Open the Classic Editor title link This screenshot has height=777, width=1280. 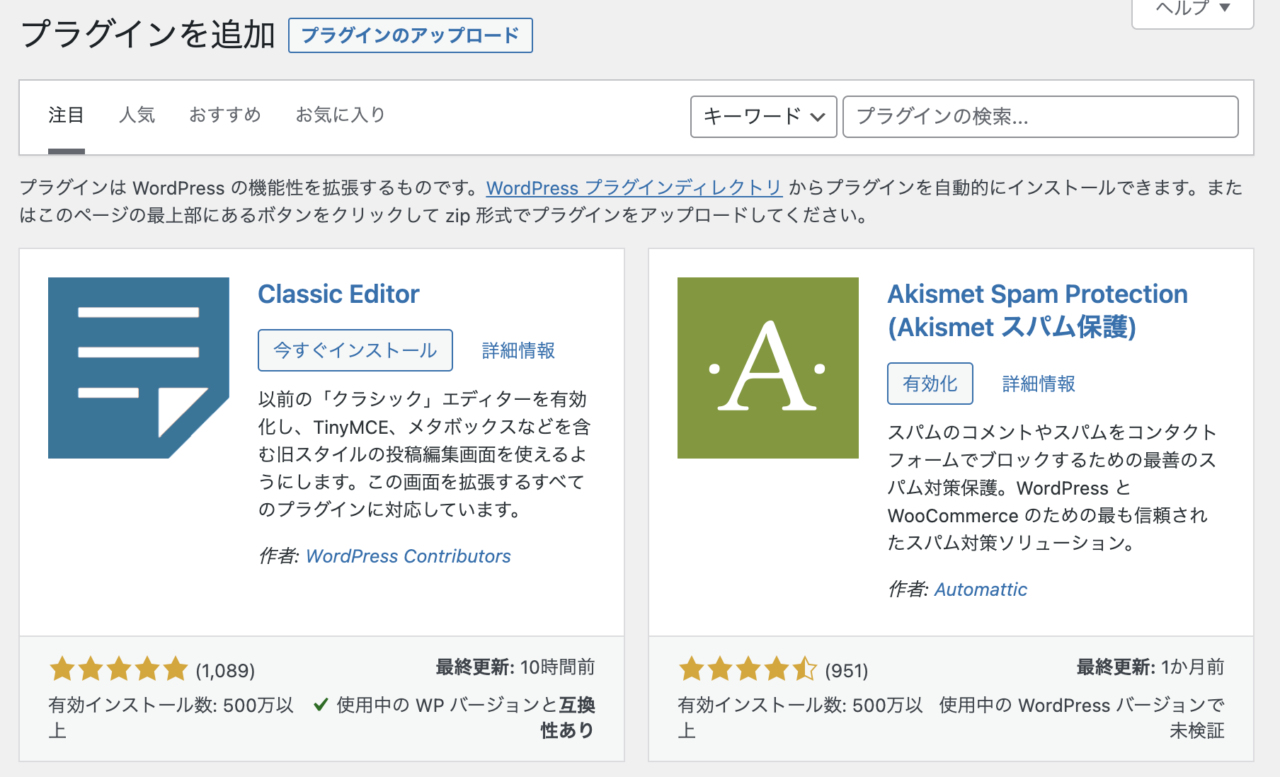[x=338, y=294]
